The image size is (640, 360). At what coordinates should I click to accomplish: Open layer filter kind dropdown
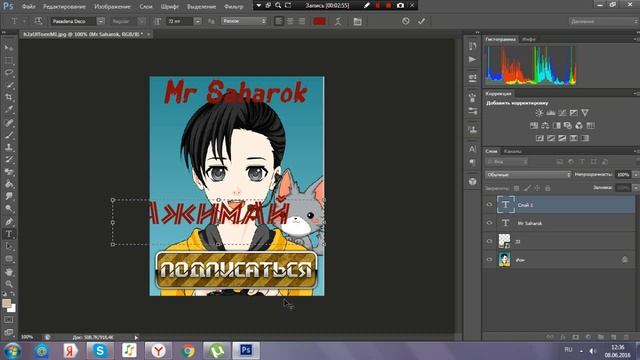point(507,162)
